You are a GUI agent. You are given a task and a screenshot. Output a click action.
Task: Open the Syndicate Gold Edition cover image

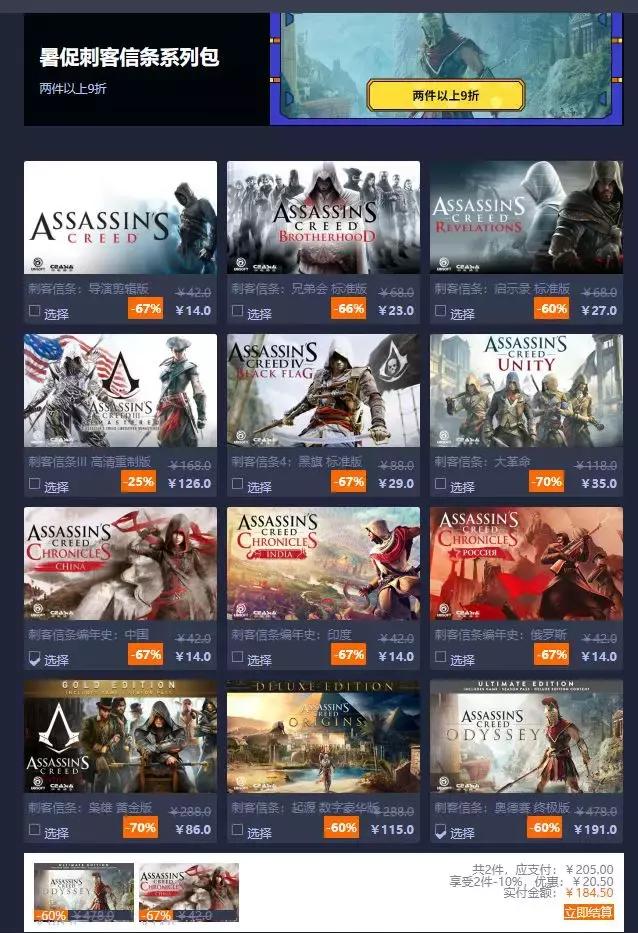pos(120,736)
